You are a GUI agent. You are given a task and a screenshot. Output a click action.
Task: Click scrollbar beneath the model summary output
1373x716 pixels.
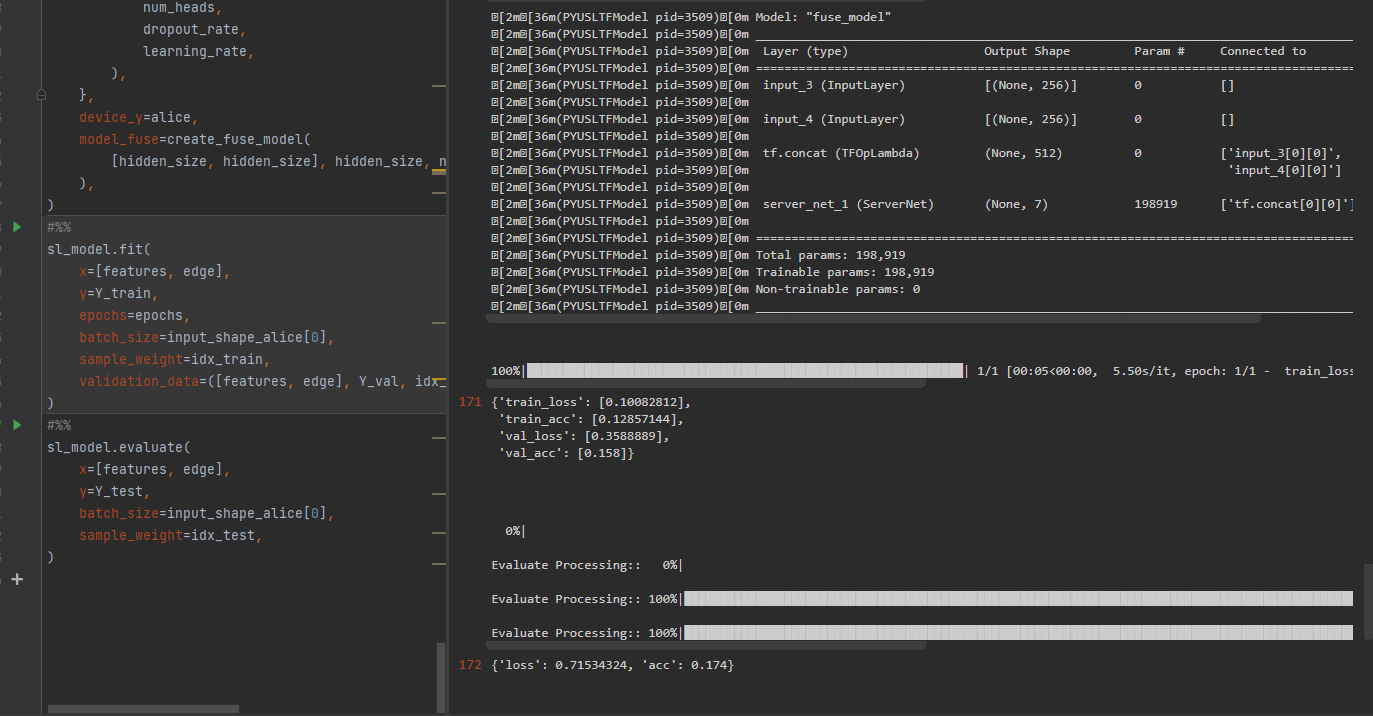click(873, 318)
